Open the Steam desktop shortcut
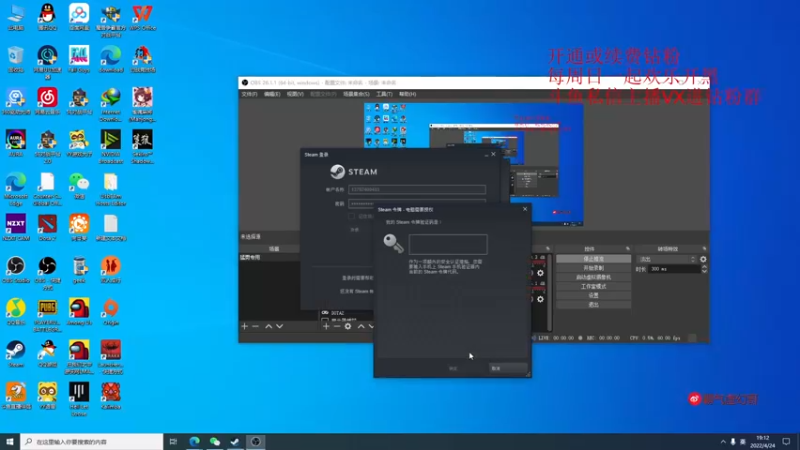800x450 pixels. pyautogui.click(x=16, y=353)
